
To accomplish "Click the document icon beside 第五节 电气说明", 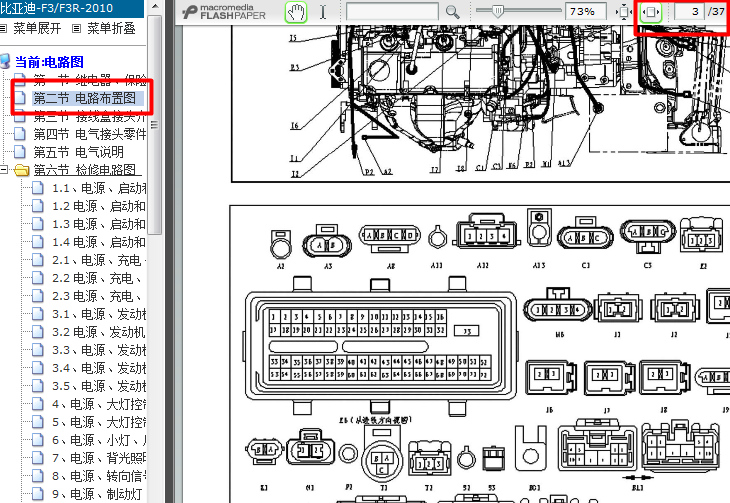I will coord(20,152).
